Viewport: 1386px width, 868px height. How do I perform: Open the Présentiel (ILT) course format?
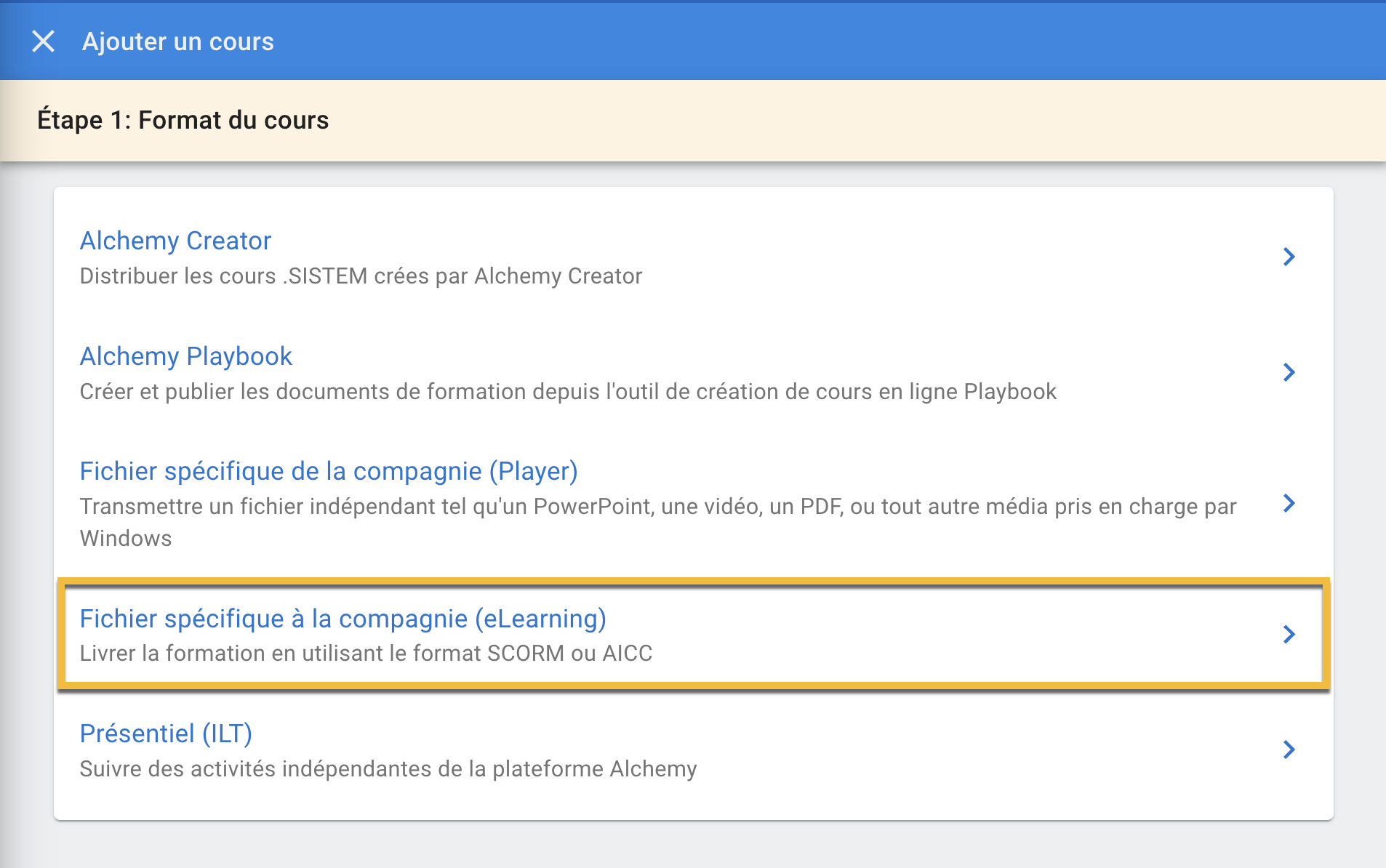(x=166, y=734)
